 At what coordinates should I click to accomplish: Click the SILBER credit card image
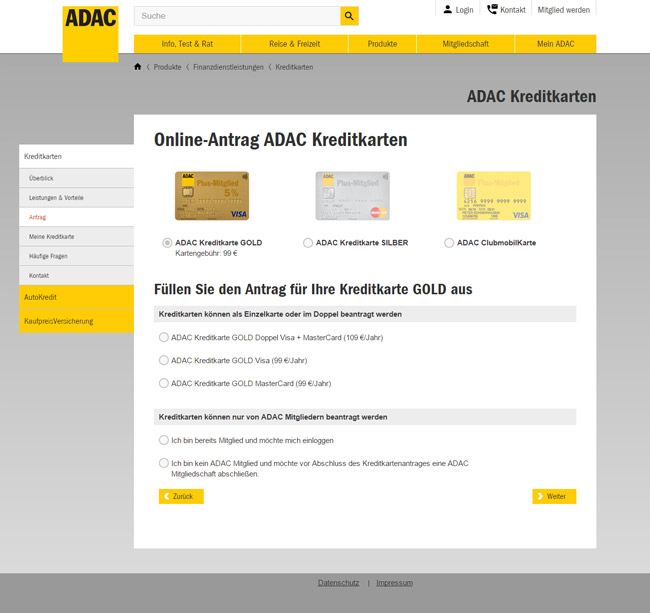pyautogui.click(x=353, y=196)
